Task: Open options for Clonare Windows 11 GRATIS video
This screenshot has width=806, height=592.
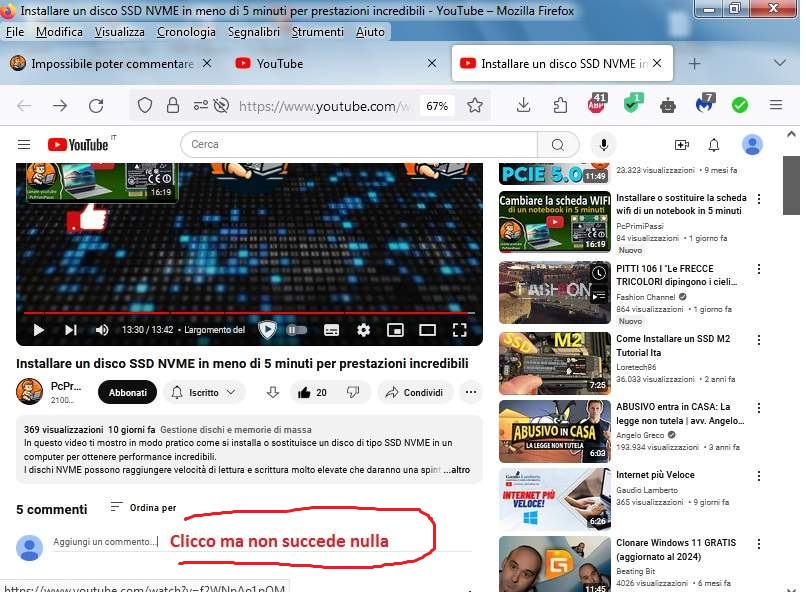Action: (x=759, y=544)
